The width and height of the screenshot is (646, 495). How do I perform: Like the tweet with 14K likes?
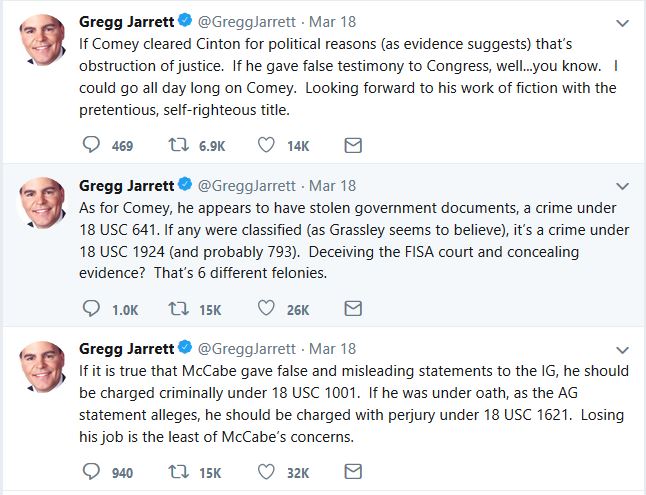[267, 146]
